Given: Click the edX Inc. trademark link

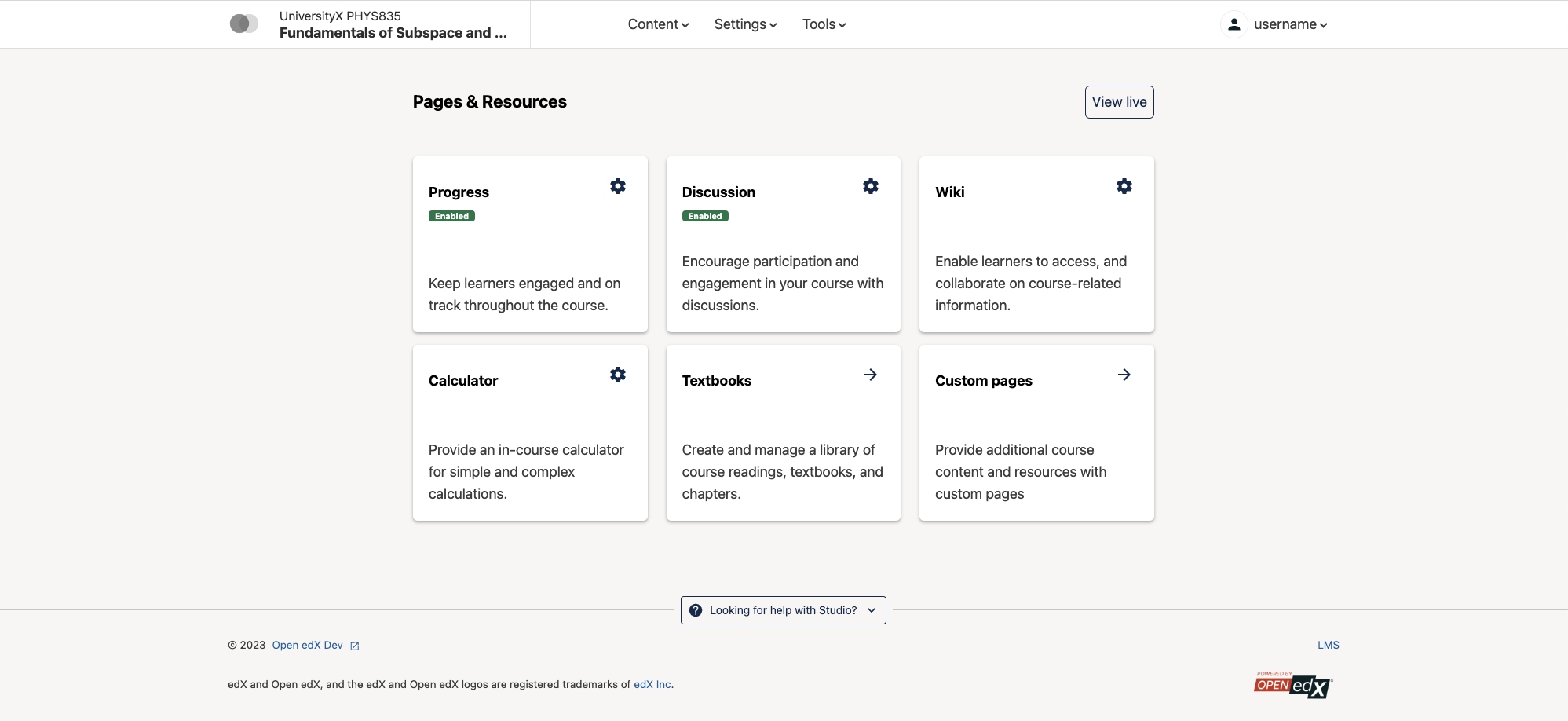Looking at the screenshot, I should point(652,684).
